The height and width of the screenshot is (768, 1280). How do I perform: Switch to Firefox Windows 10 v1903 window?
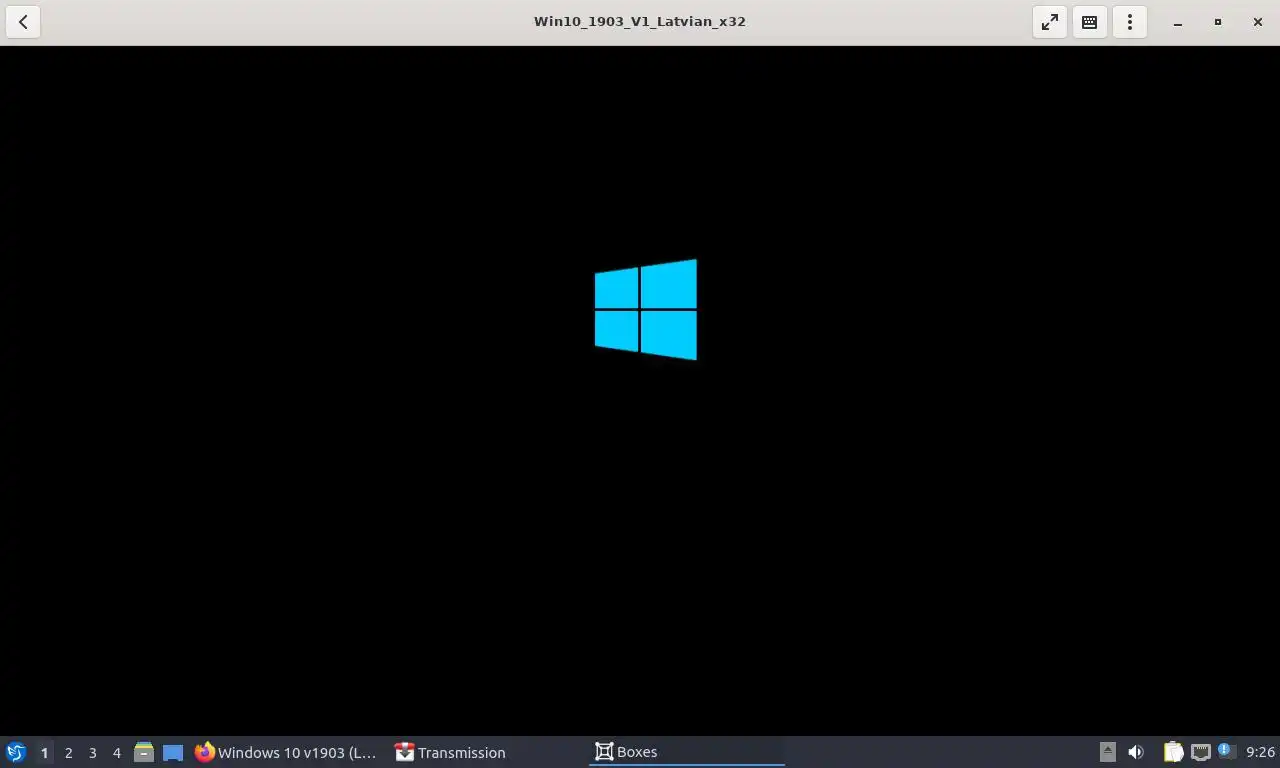coord(287,752)
